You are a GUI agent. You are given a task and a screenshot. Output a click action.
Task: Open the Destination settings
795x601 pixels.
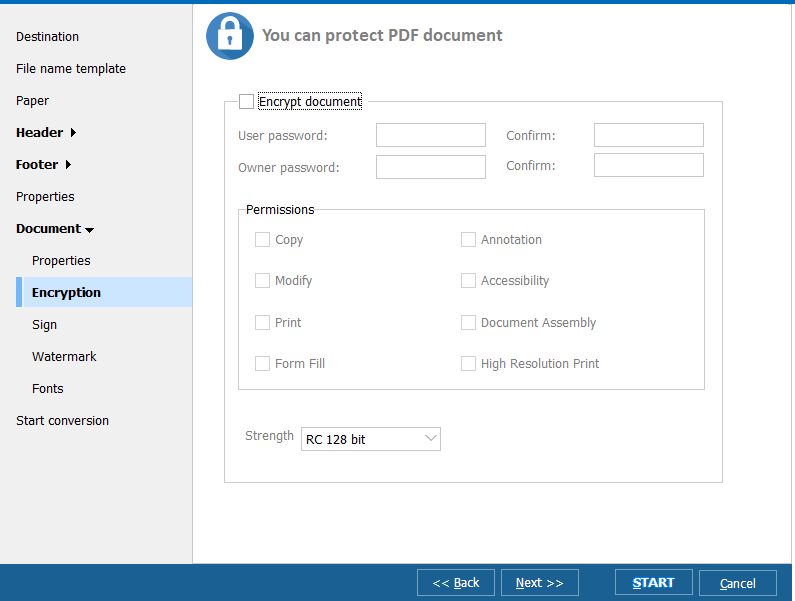click(x=47, y=37)
